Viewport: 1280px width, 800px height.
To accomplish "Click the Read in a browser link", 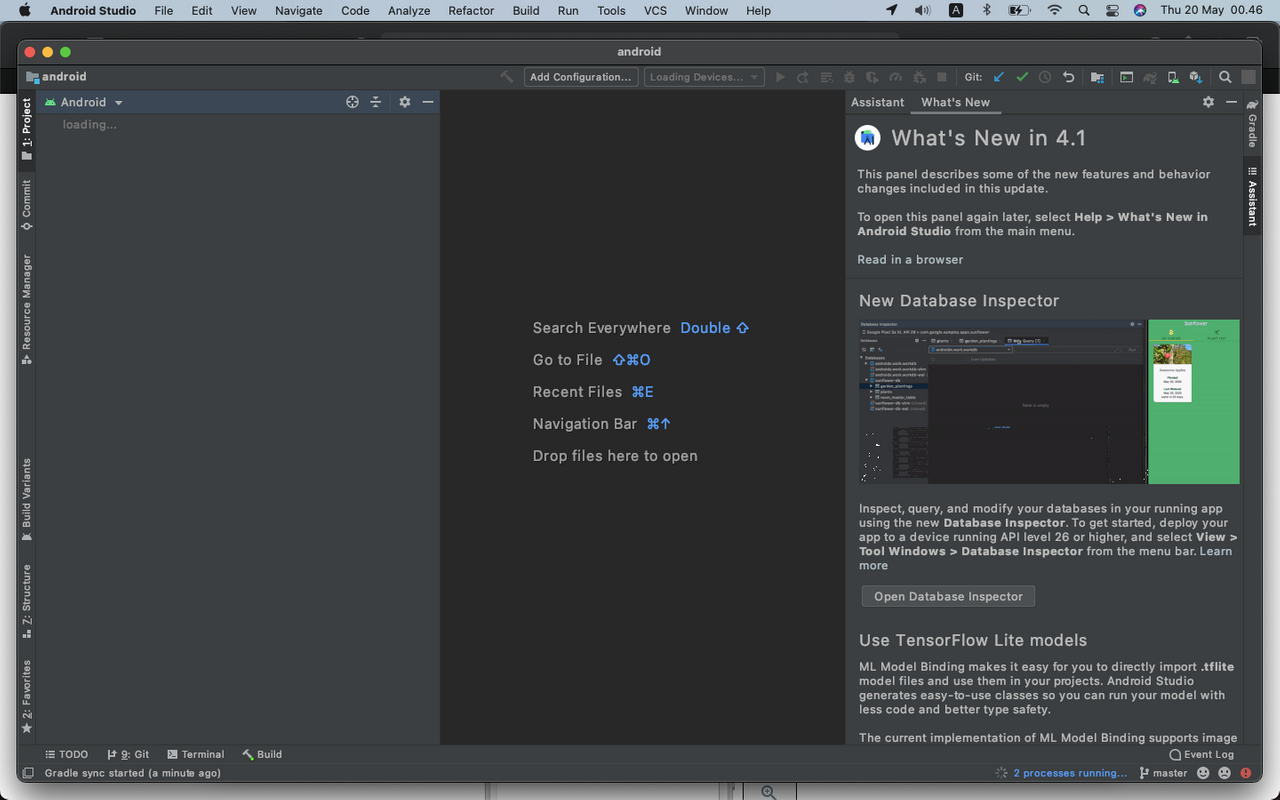I will pos(910,259).
